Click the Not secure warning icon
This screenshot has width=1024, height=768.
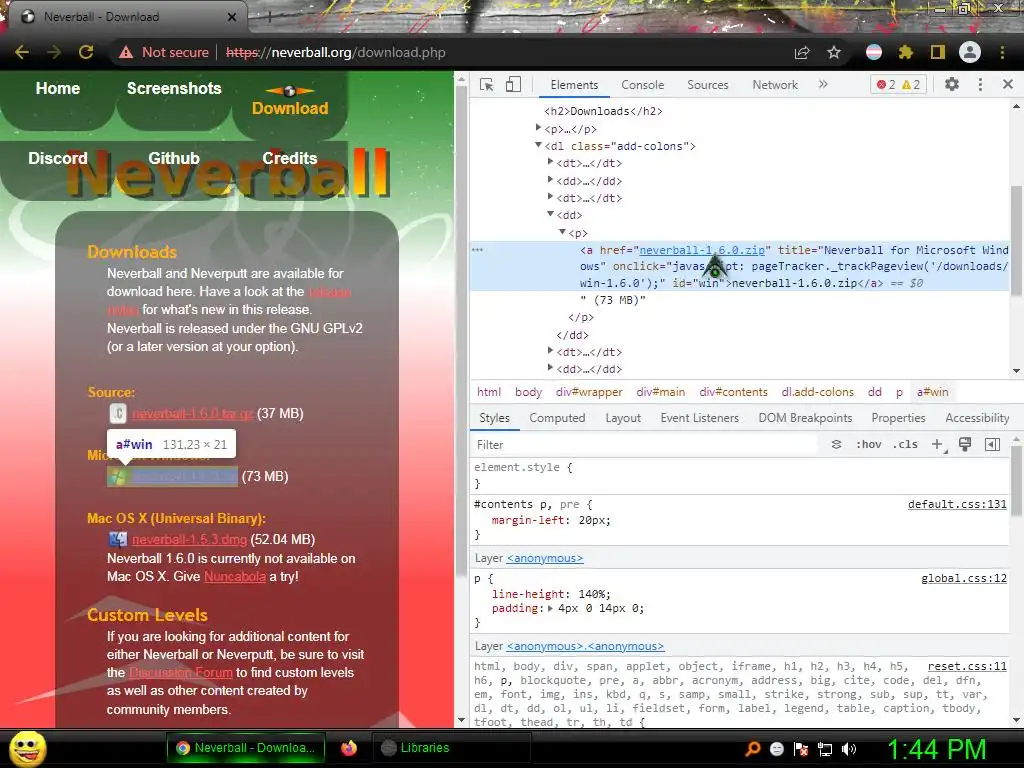pyautogui.click(x=126, y=52)
